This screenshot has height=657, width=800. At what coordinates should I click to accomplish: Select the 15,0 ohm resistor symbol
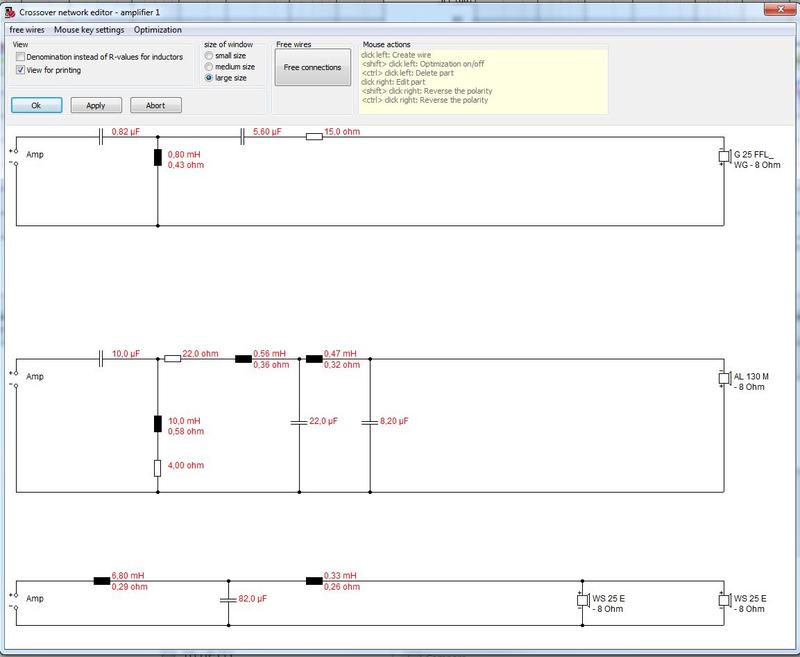312,138
